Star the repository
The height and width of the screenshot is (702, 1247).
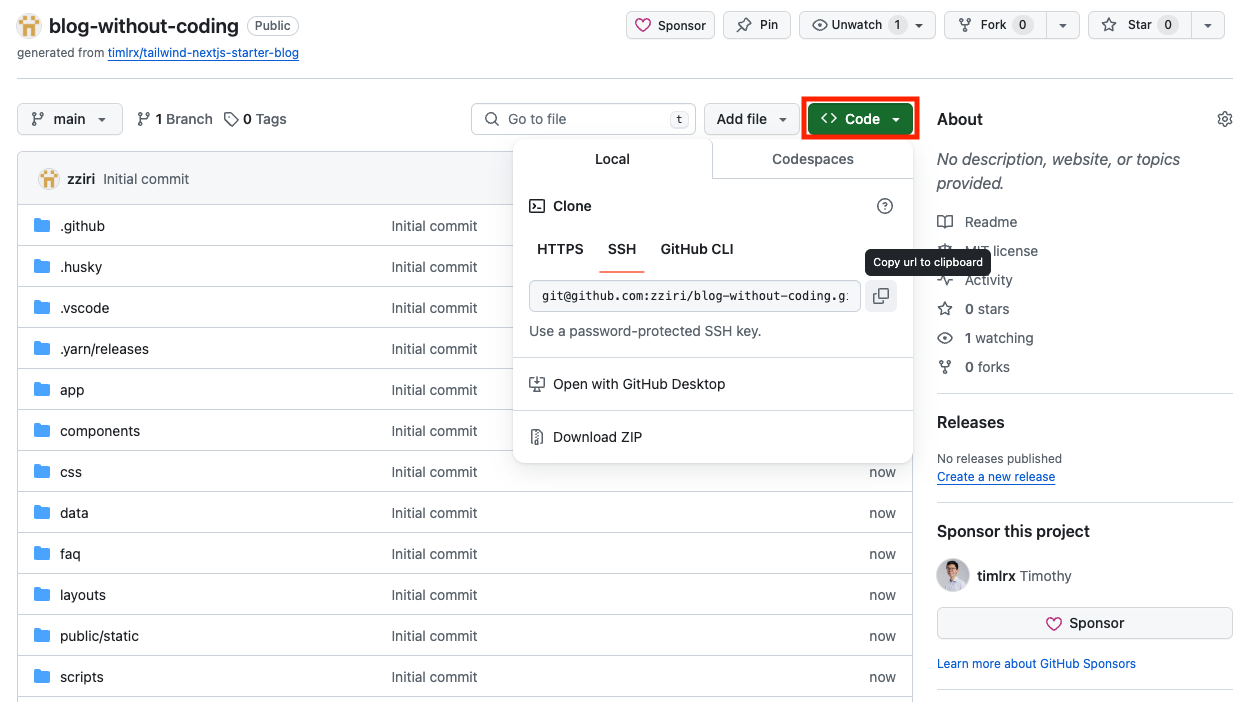[x=1139, y=25]
